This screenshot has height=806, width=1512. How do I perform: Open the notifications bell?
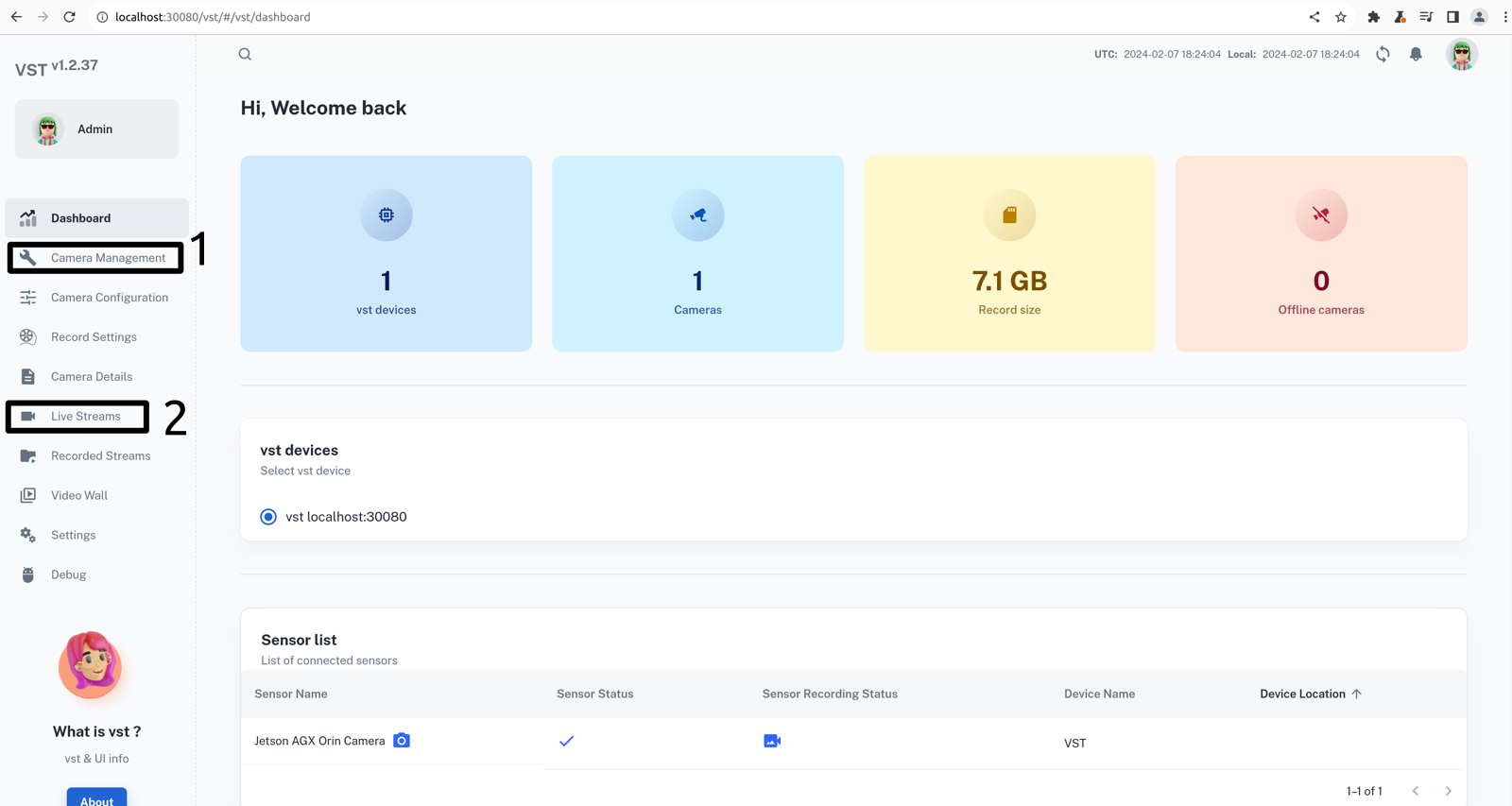(1416, 54)
